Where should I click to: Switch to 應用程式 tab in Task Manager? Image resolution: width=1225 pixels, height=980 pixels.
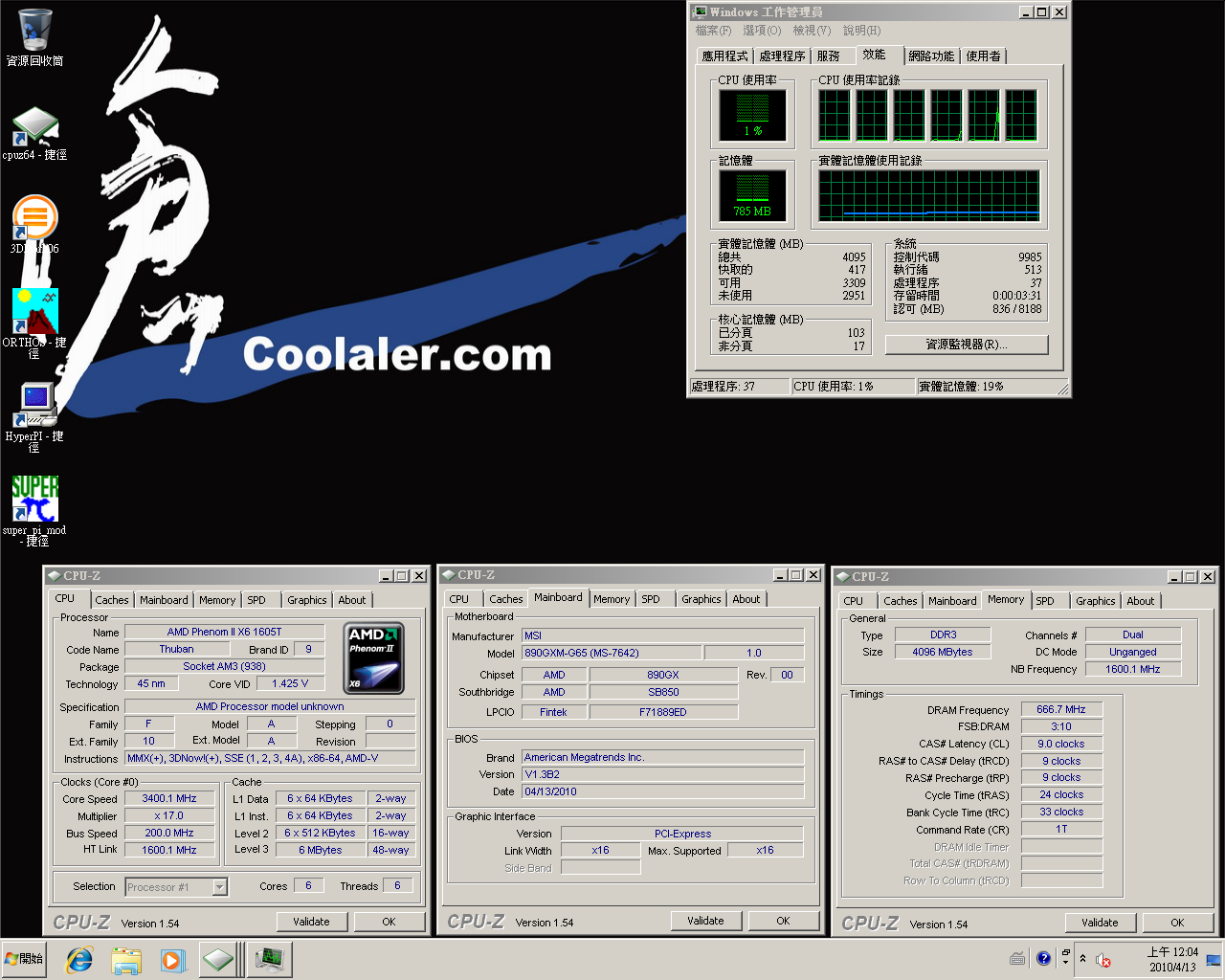[724, 56]
